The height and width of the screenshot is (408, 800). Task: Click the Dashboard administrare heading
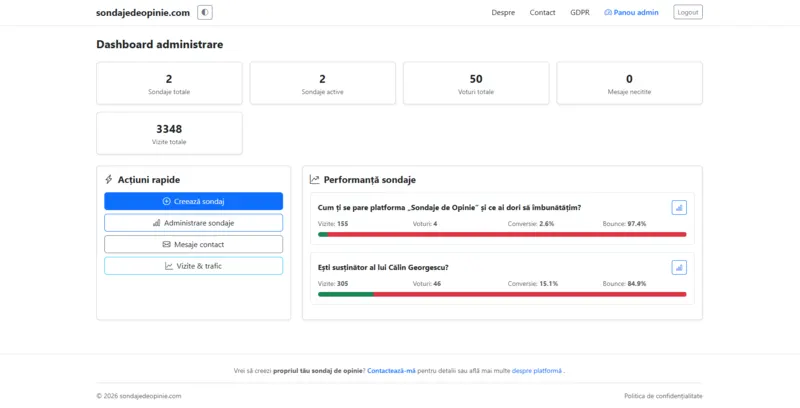[x=160, y=44]
